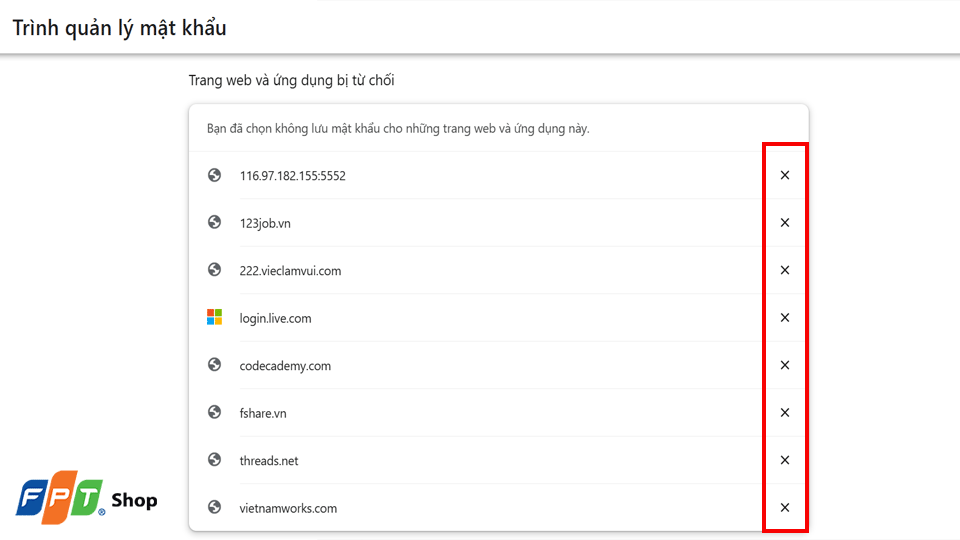
Task: Click the Trình quản lý mật khẩu title
Action: tap(119, 28)
